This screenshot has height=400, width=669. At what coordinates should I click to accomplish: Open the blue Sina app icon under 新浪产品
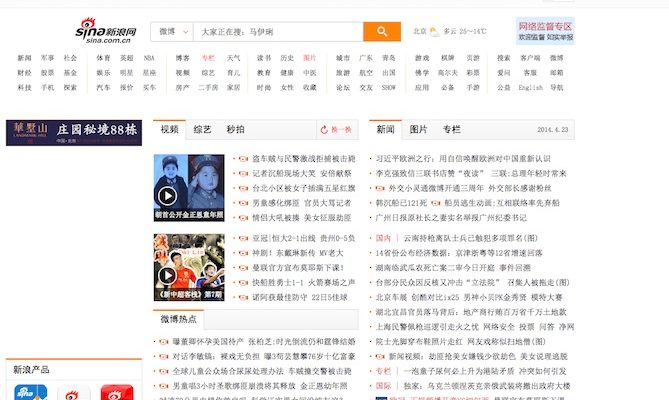click(x=28, y=395)
